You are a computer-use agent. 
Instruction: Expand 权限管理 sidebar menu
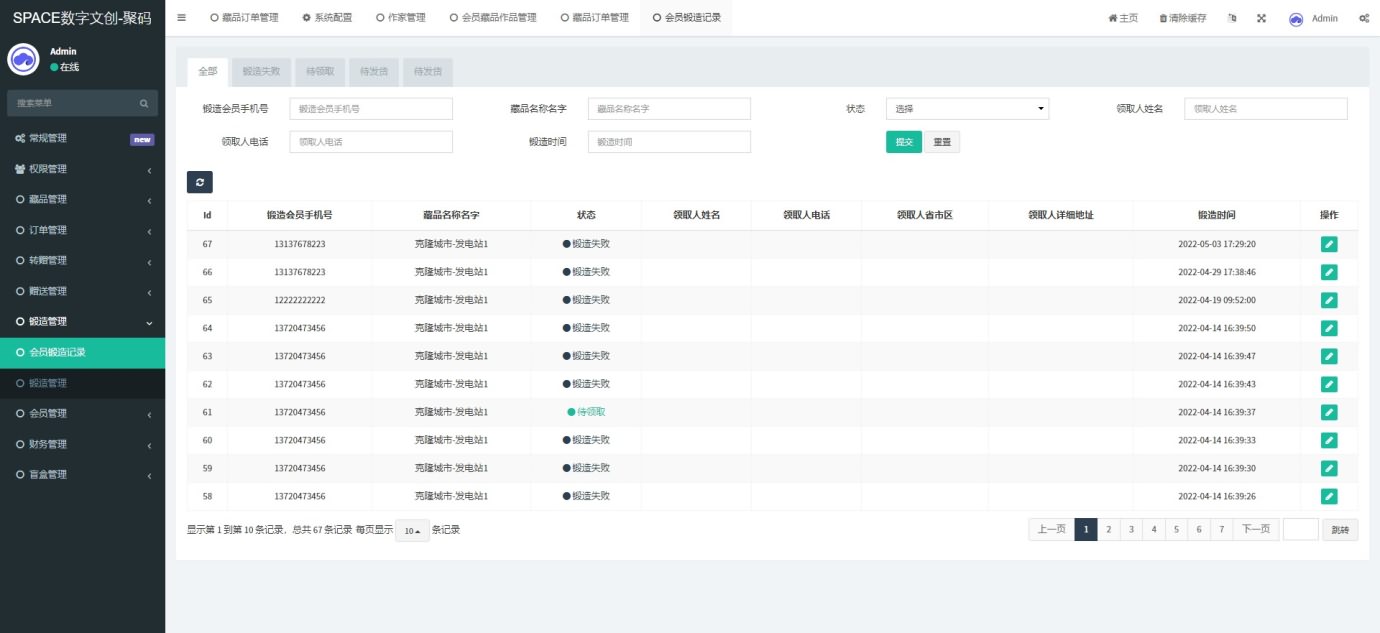tap(82, 169)
